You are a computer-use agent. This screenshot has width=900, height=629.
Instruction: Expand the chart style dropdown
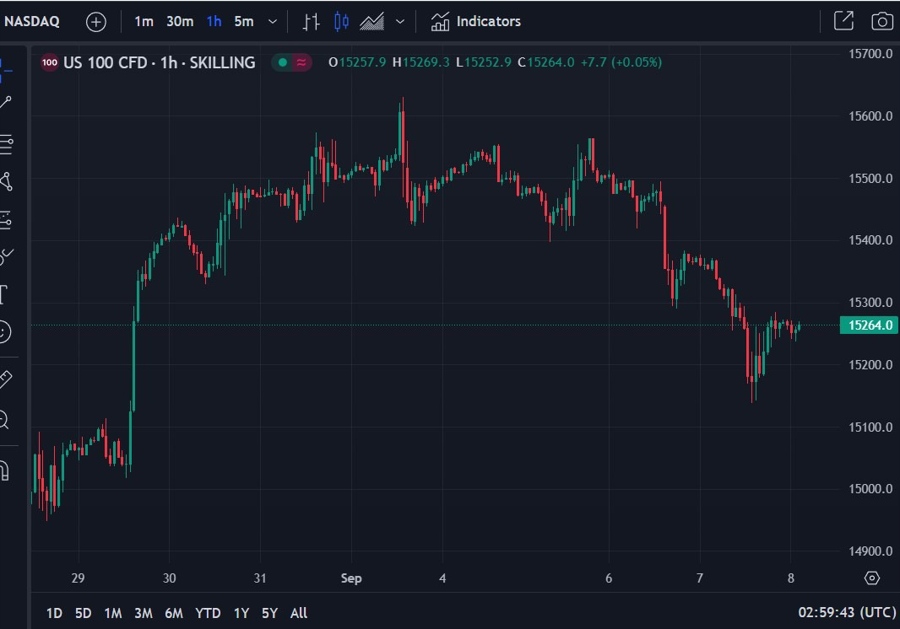[x=400, y=22]
